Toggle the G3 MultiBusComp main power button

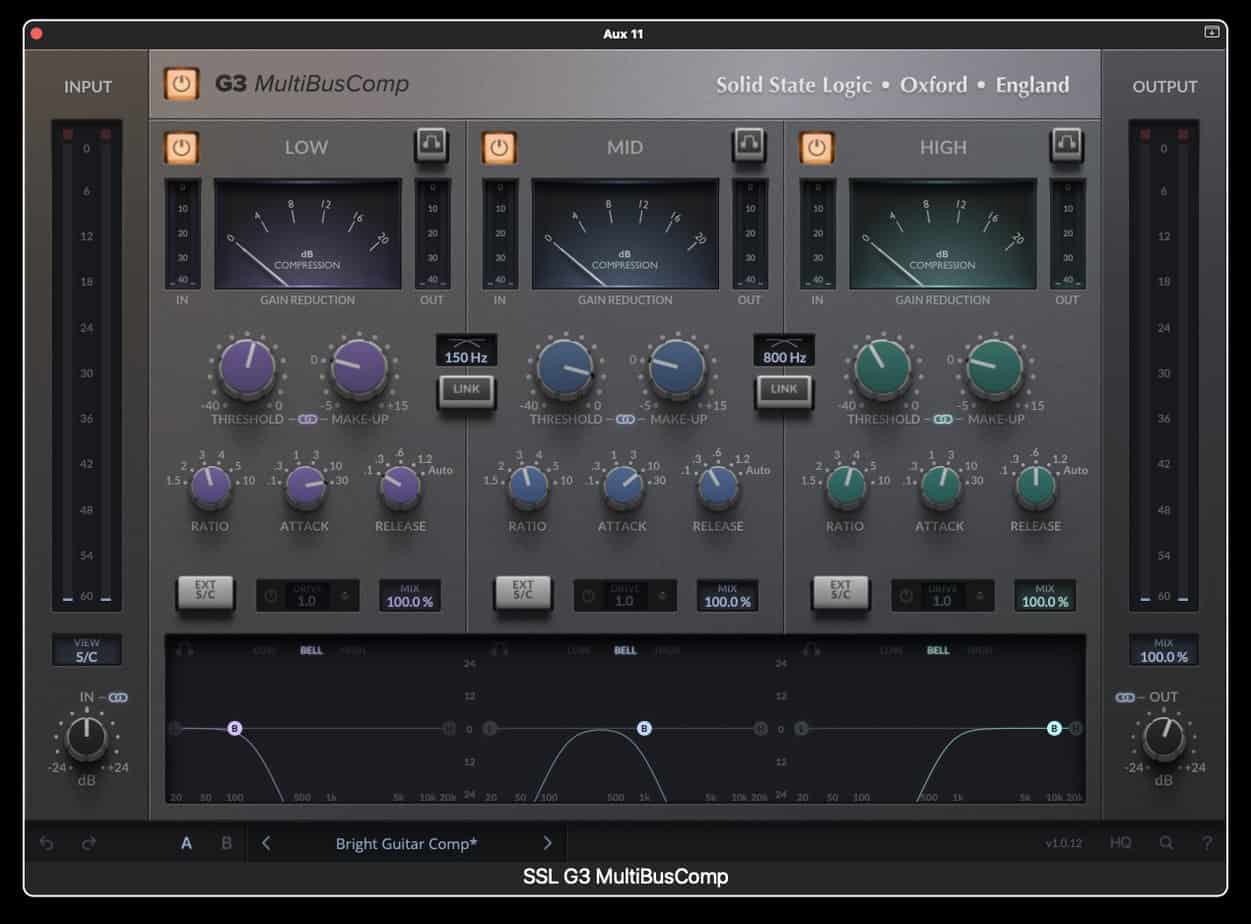pyautogui.click(x=181, y=84)
